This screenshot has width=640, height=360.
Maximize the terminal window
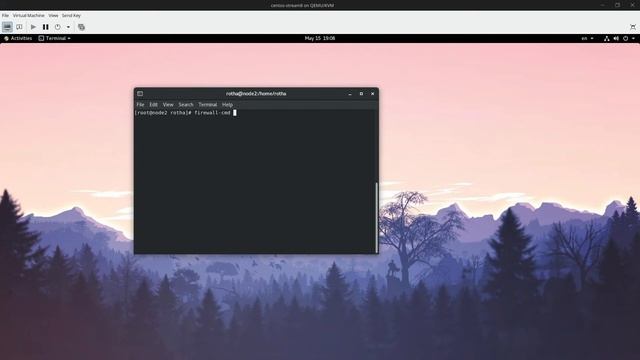click(x=361, y=93)
